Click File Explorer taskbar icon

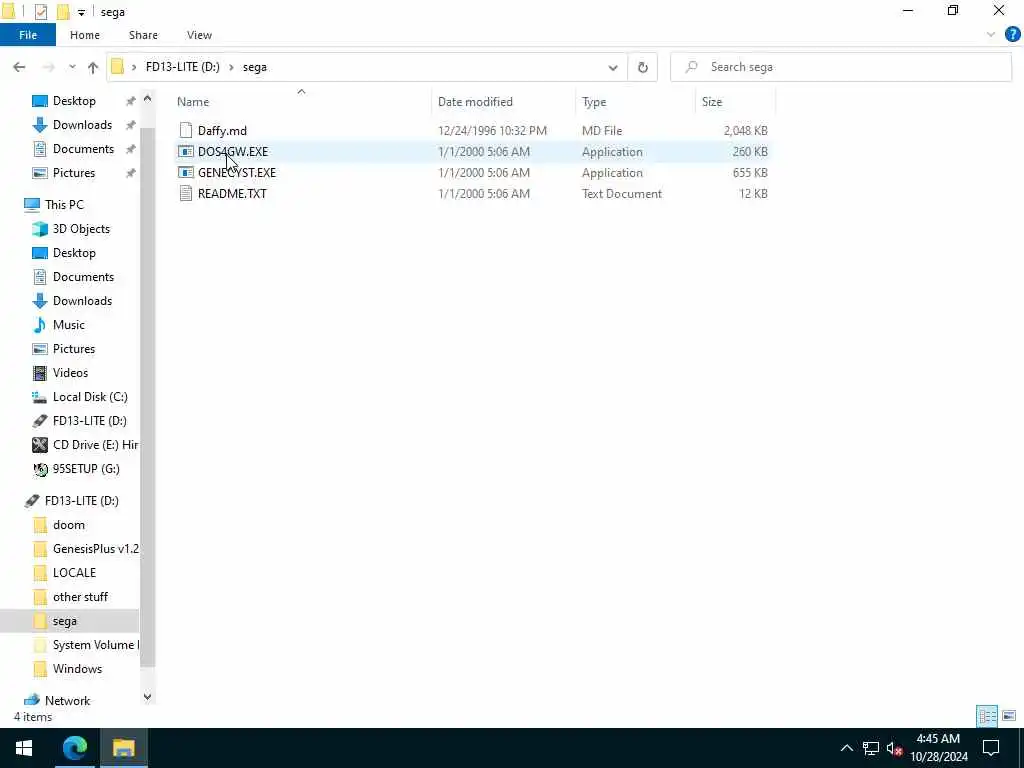pyautogui.click(x=123, y=748)
